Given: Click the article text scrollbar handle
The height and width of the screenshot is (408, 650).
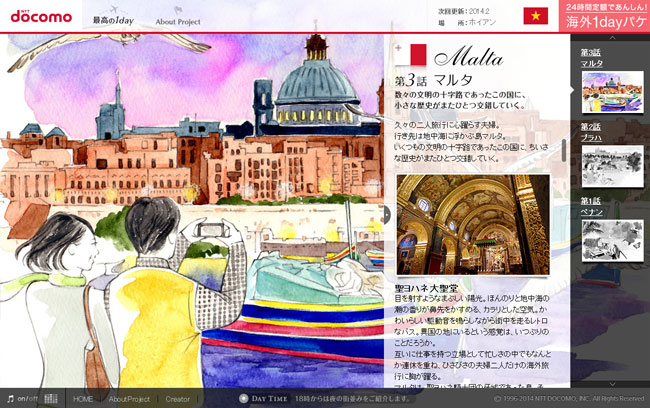Looking at the screenshot, I should click(564, 150).
